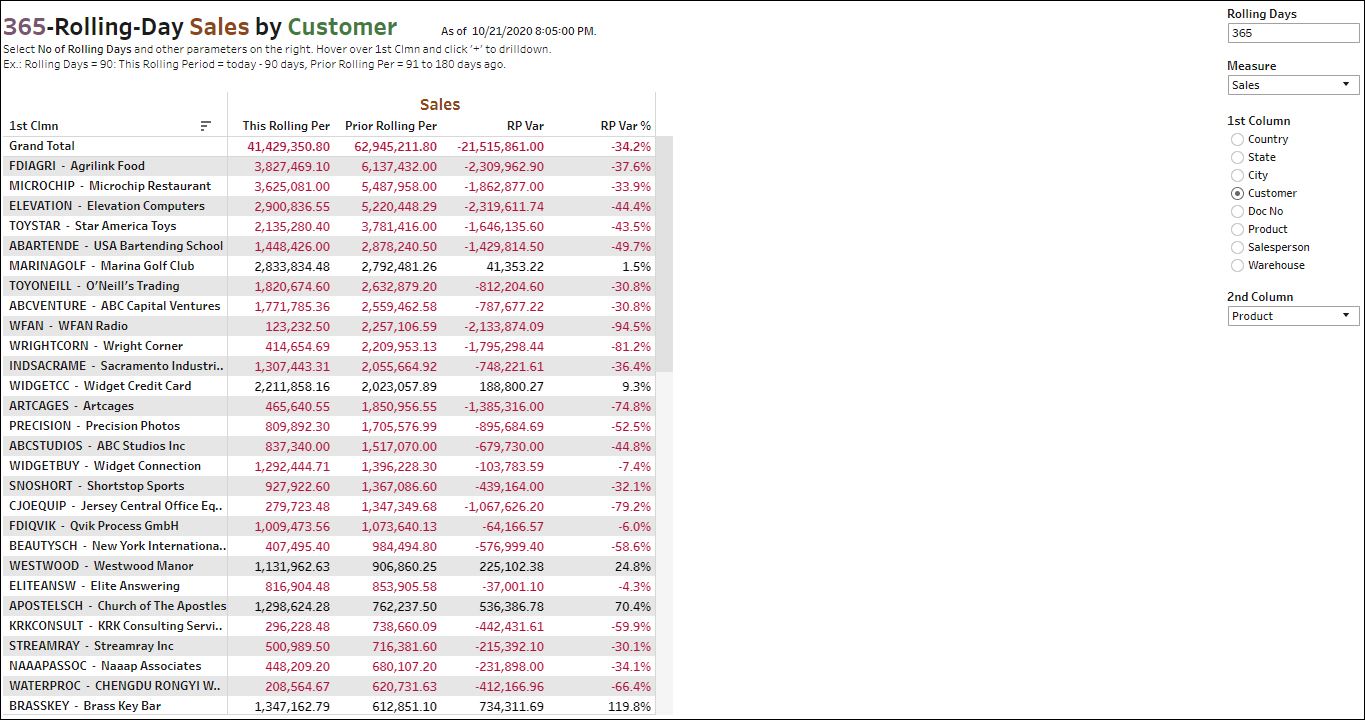
Task: Switch 1st column to Product
Action: coord(1238,229)
